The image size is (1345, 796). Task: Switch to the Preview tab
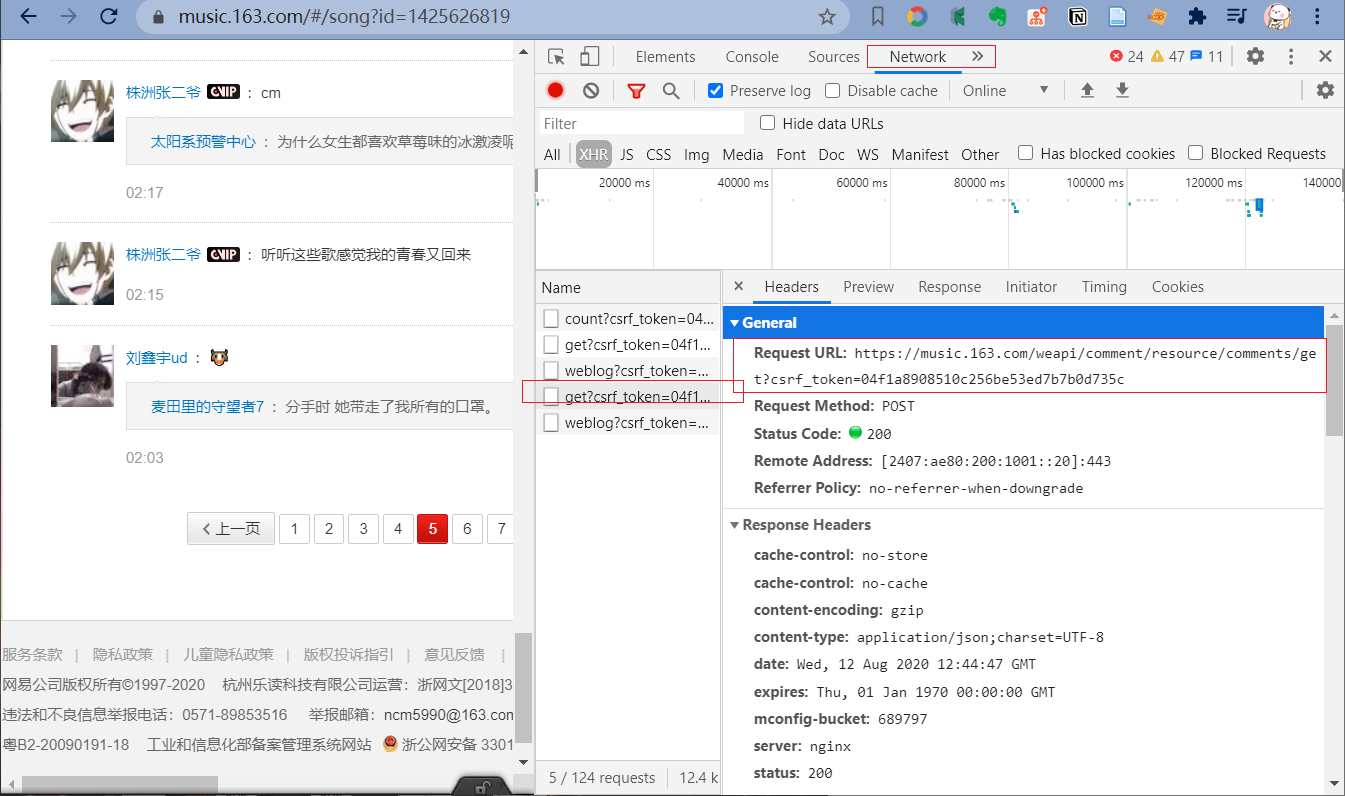(868, 287)
